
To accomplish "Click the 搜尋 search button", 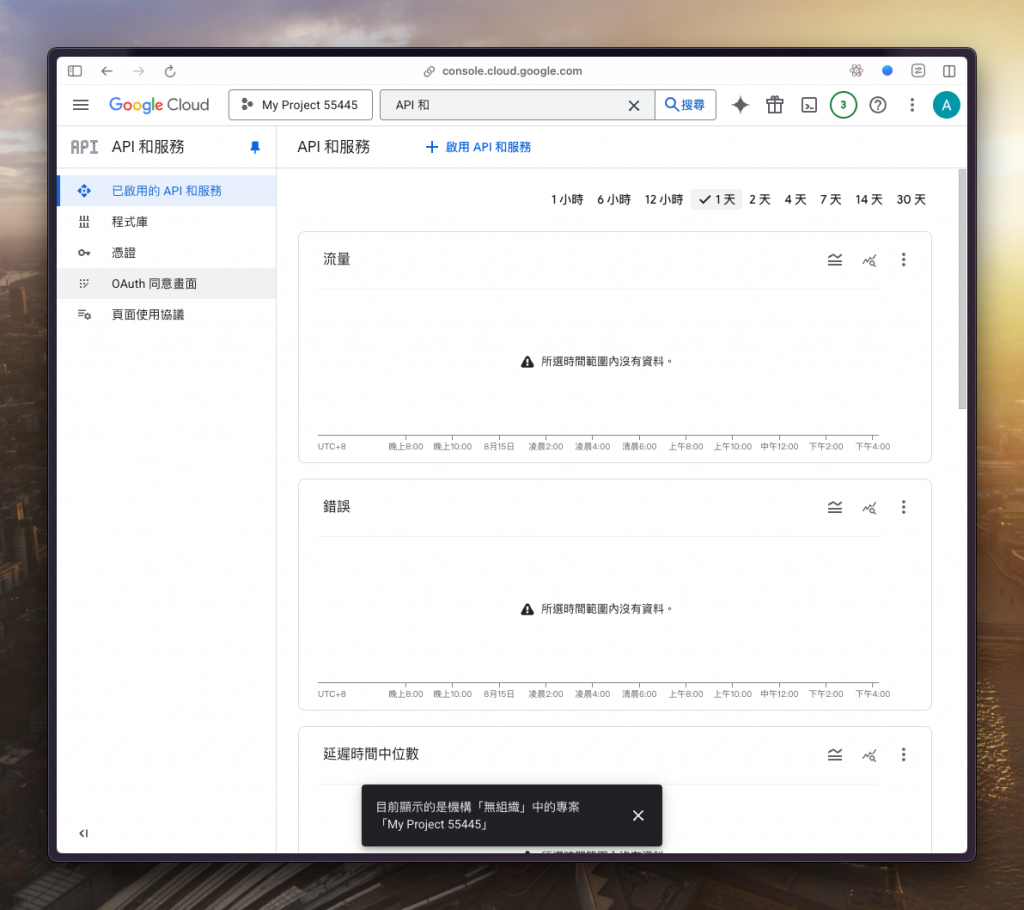I will [x=685, y=105].
